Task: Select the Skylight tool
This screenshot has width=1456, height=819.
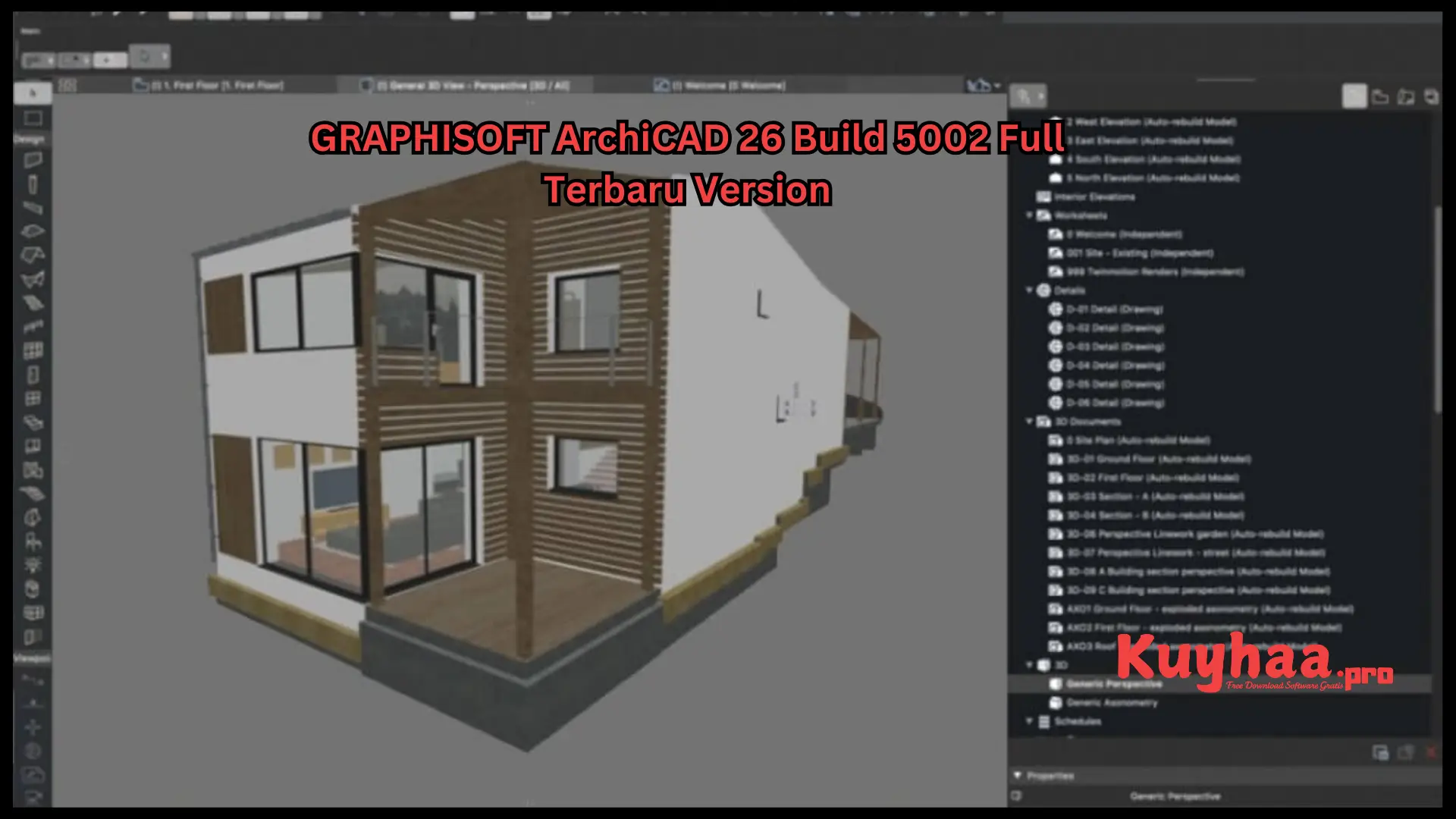Action: pos(33,422)
